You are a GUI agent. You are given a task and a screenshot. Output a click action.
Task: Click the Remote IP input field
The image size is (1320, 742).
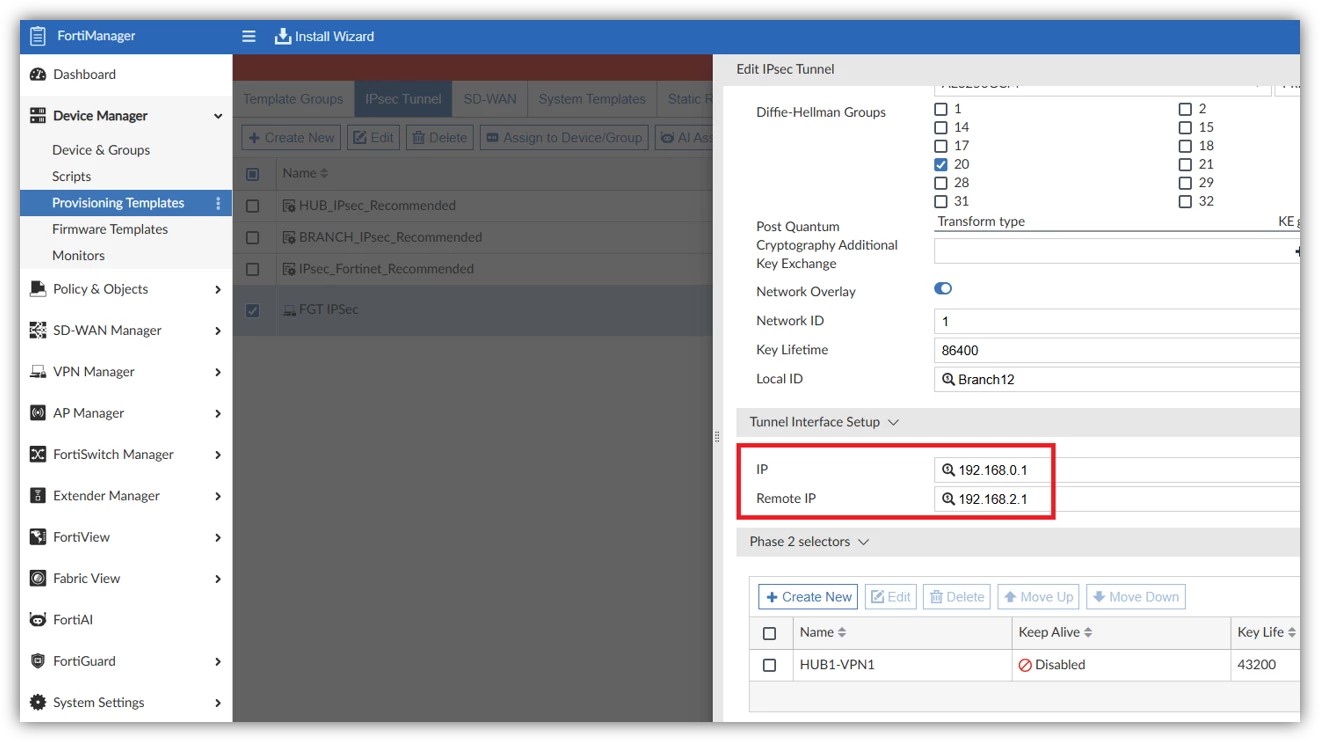pyautogui.click(x=1116, y=499)
